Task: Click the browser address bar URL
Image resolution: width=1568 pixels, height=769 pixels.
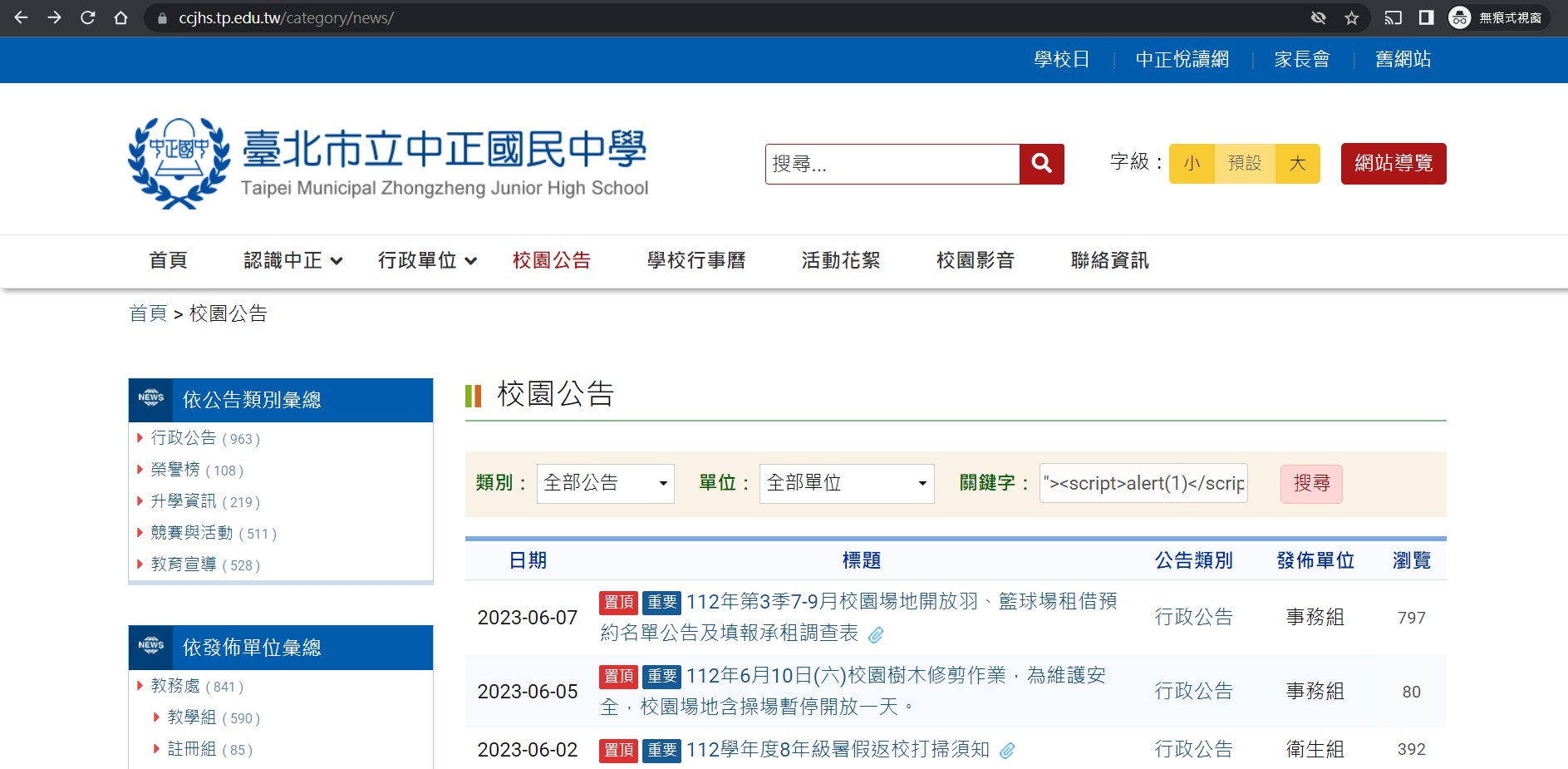Action: 287,17
